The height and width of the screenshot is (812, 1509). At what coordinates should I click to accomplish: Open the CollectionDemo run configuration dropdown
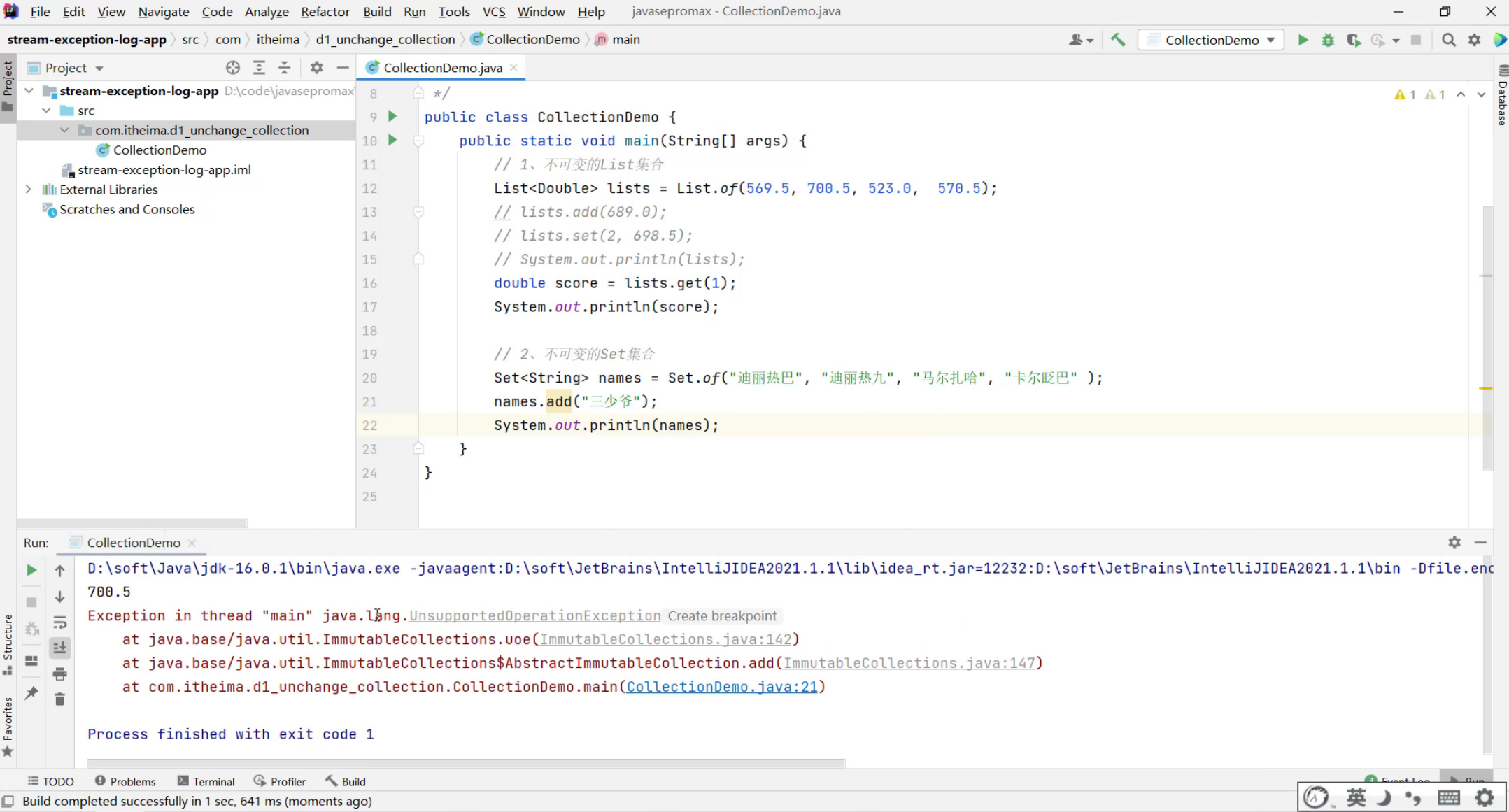click(x=1212, y=40)
